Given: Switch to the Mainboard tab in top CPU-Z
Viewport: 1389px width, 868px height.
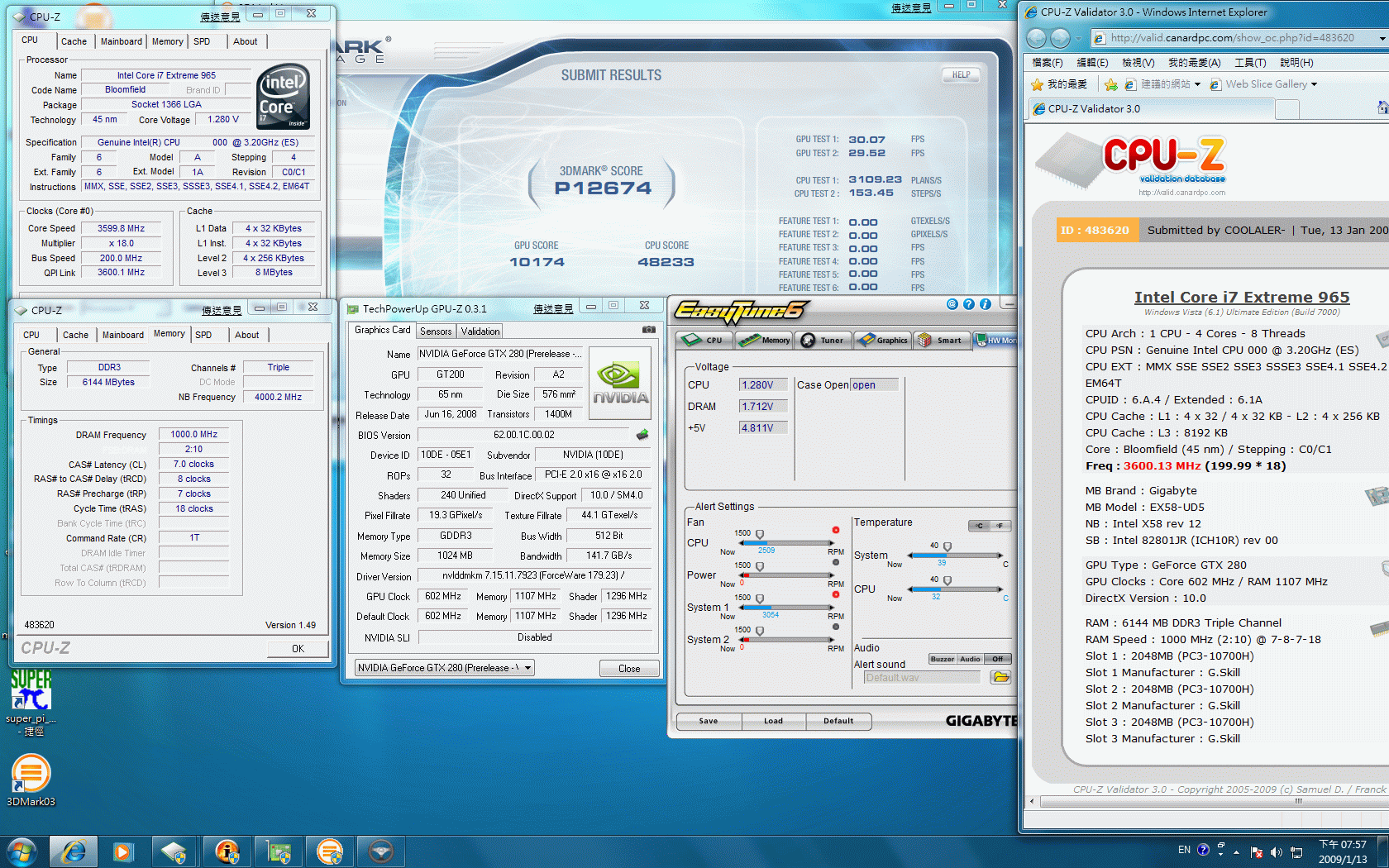Looking at the screenshot, I should click(x=121, y=41).
